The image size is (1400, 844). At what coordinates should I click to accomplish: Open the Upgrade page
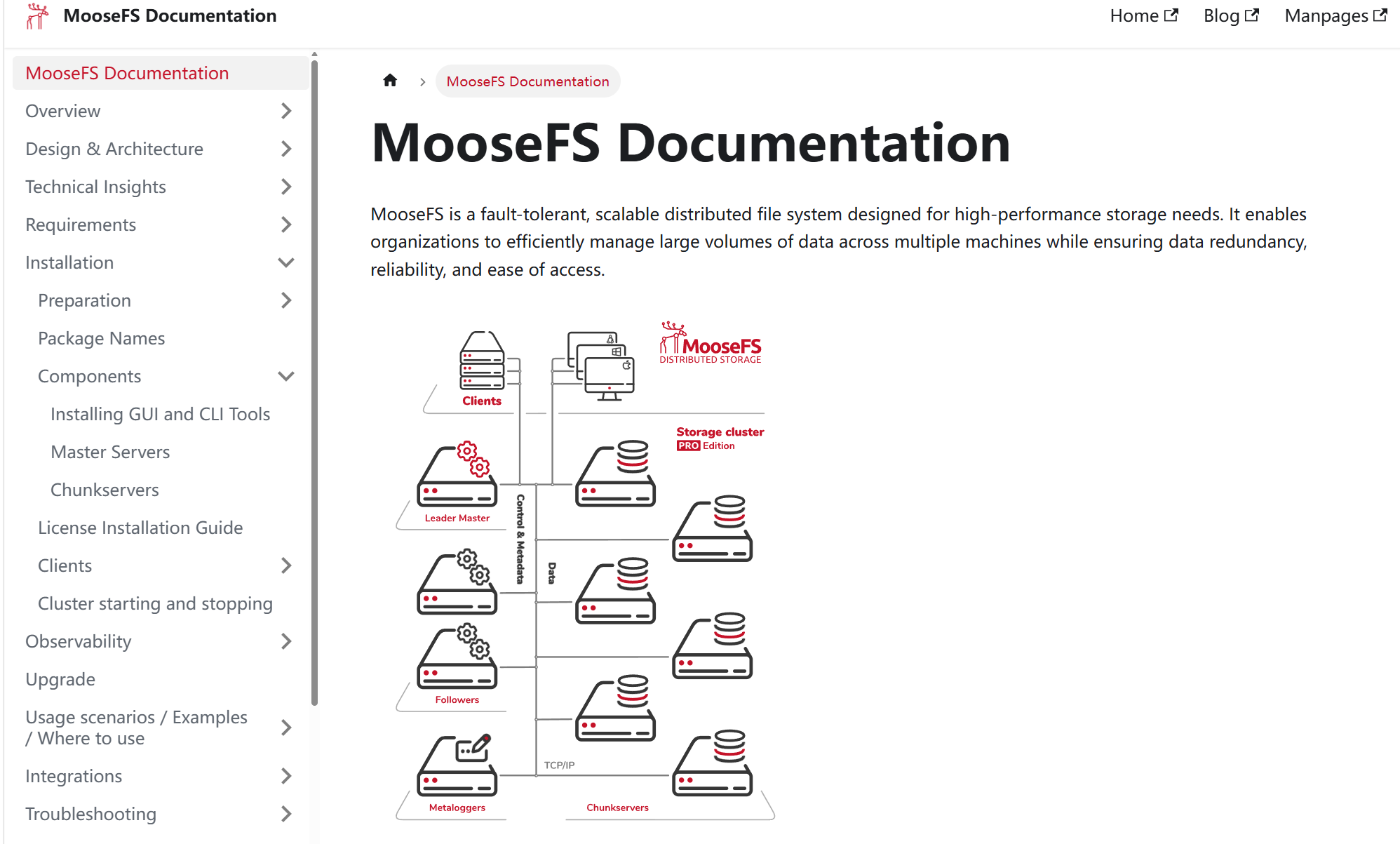(x=60, y=679)
